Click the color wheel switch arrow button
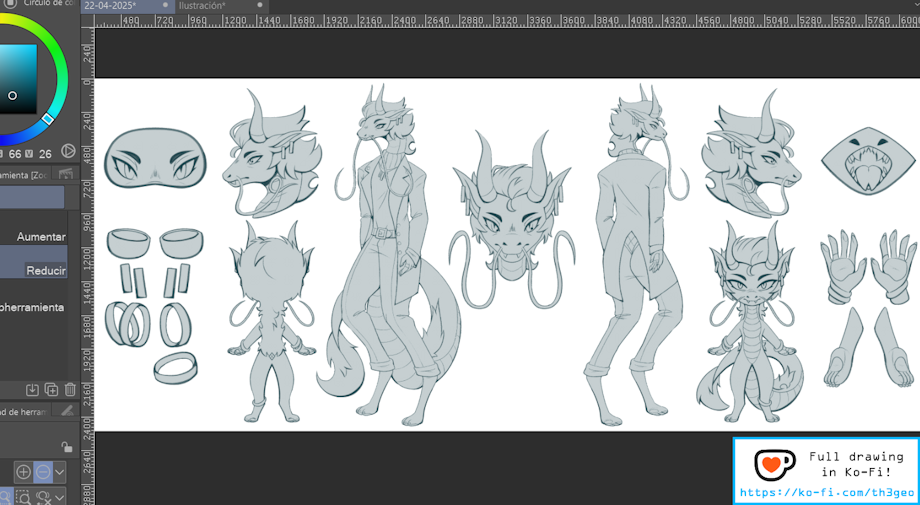Screen dimensions: 920x505 click(68, 151)
